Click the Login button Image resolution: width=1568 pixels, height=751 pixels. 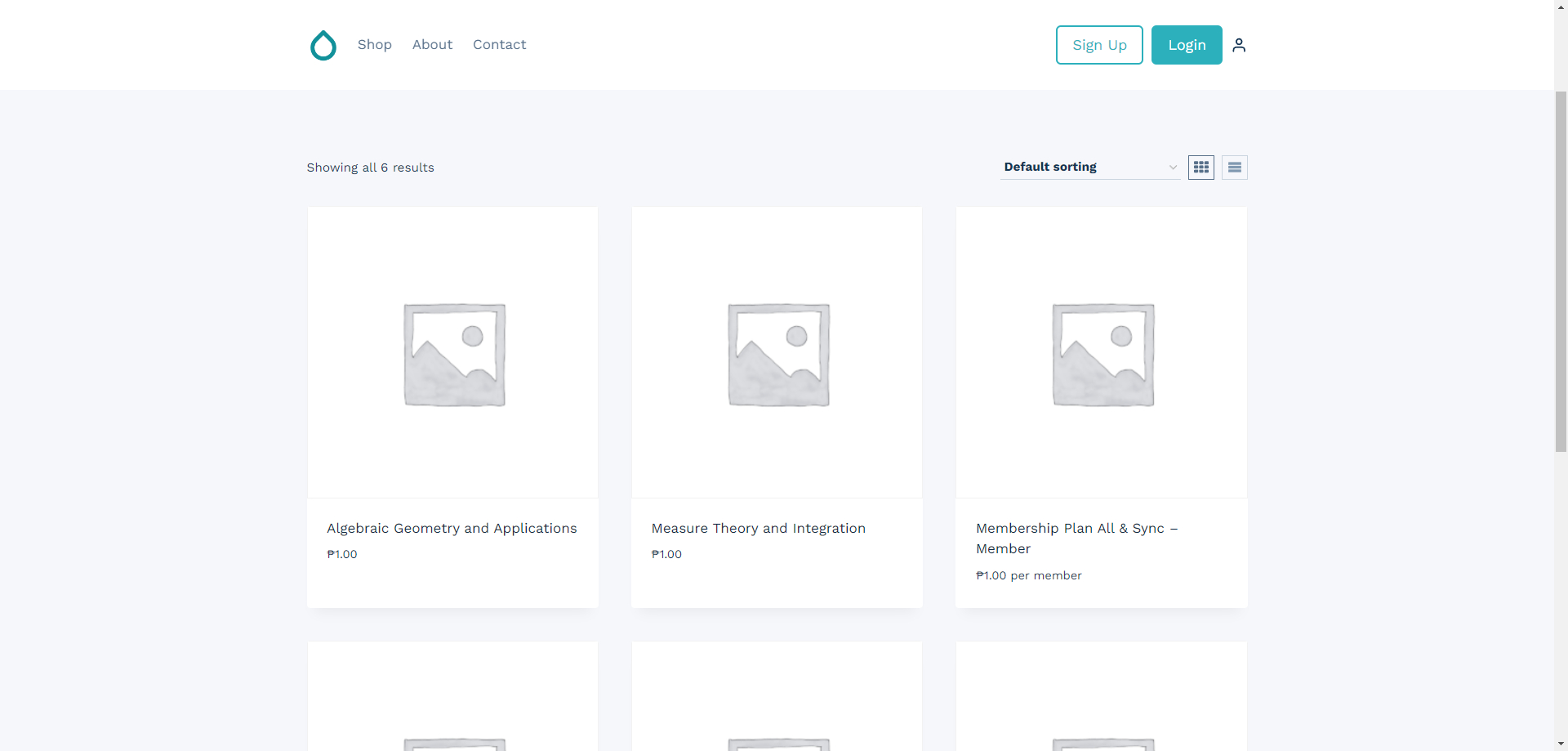pyautogui.click(x=1186, y=45)
